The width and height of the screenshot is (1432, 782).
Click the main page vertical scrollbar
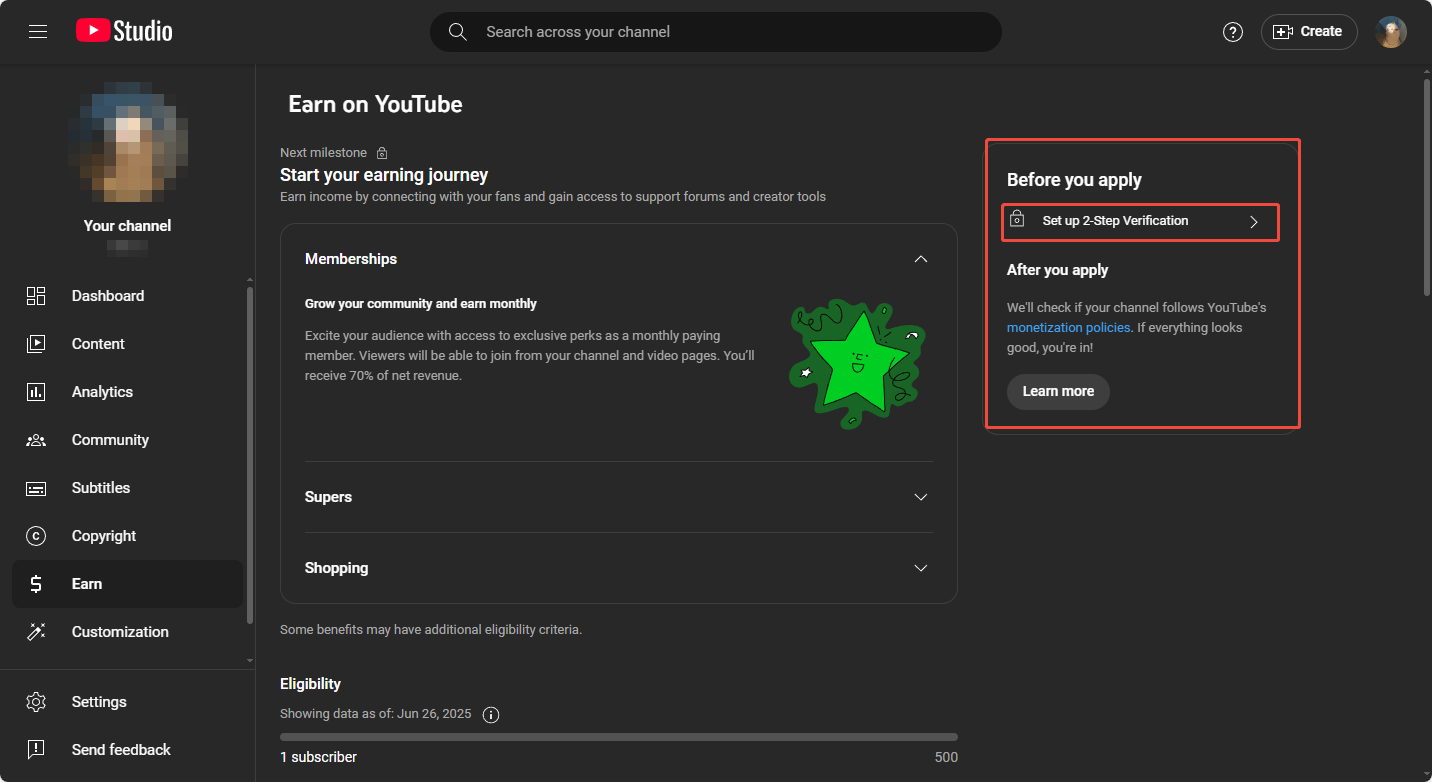click(1427, 187)
